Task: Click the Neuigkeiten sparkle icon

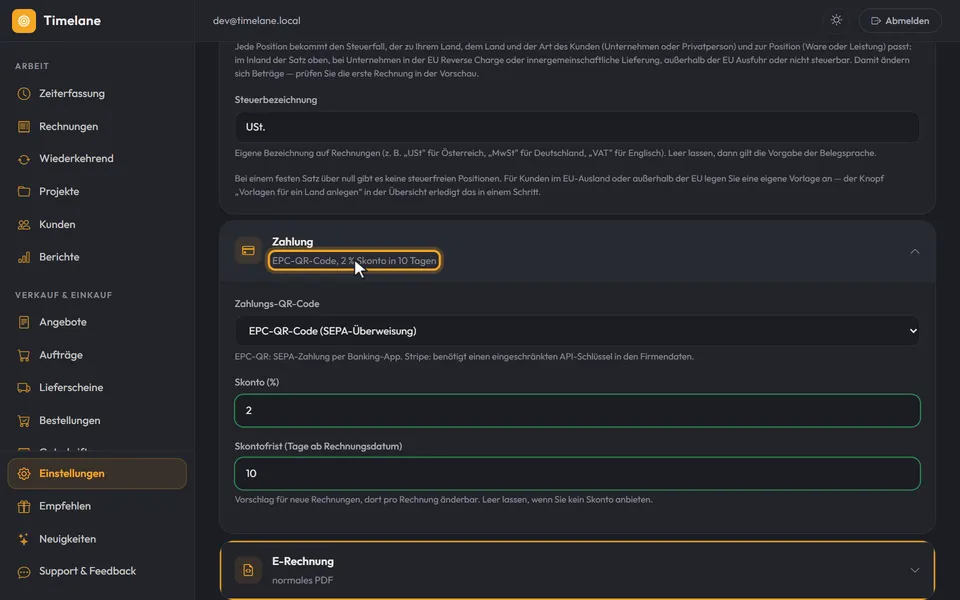Action: 24,539
